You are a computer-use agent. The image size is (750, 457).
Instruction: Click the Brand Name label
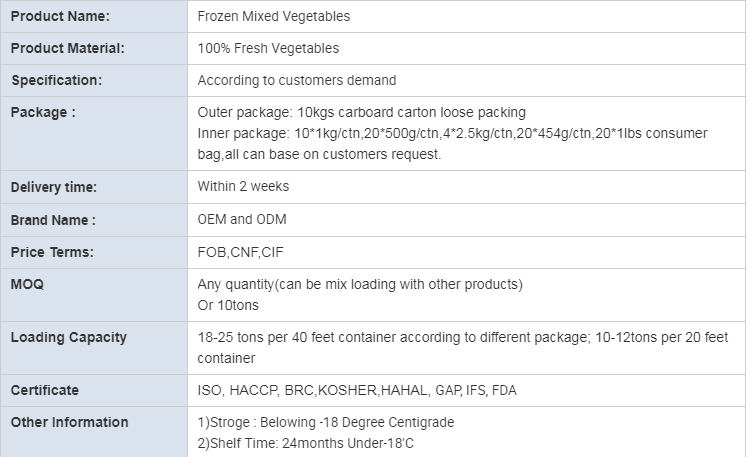(x=53, y=220)
